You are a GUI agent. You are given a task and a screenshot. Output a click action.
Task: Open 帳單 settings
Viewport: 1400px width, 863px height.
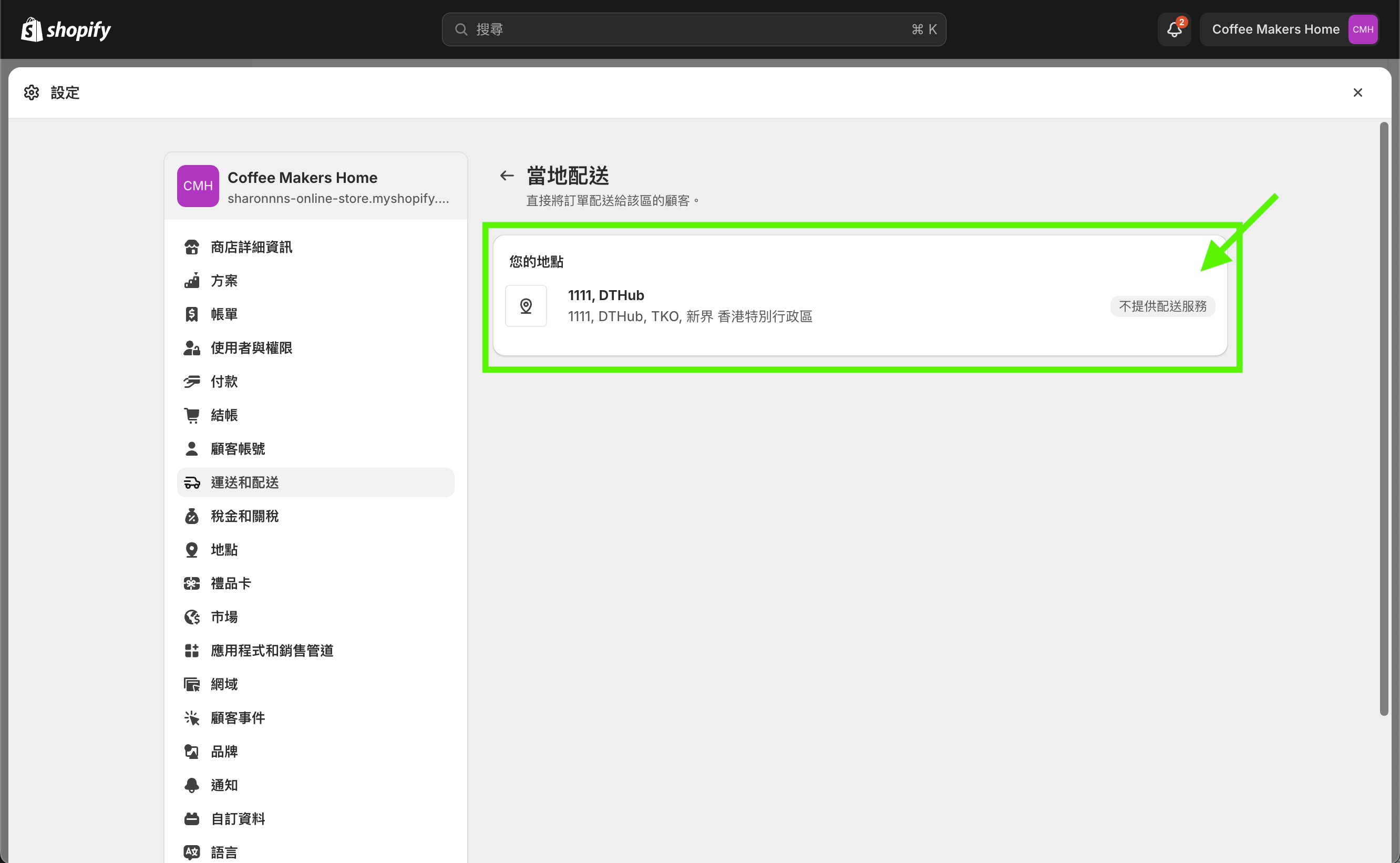[316, 314]
